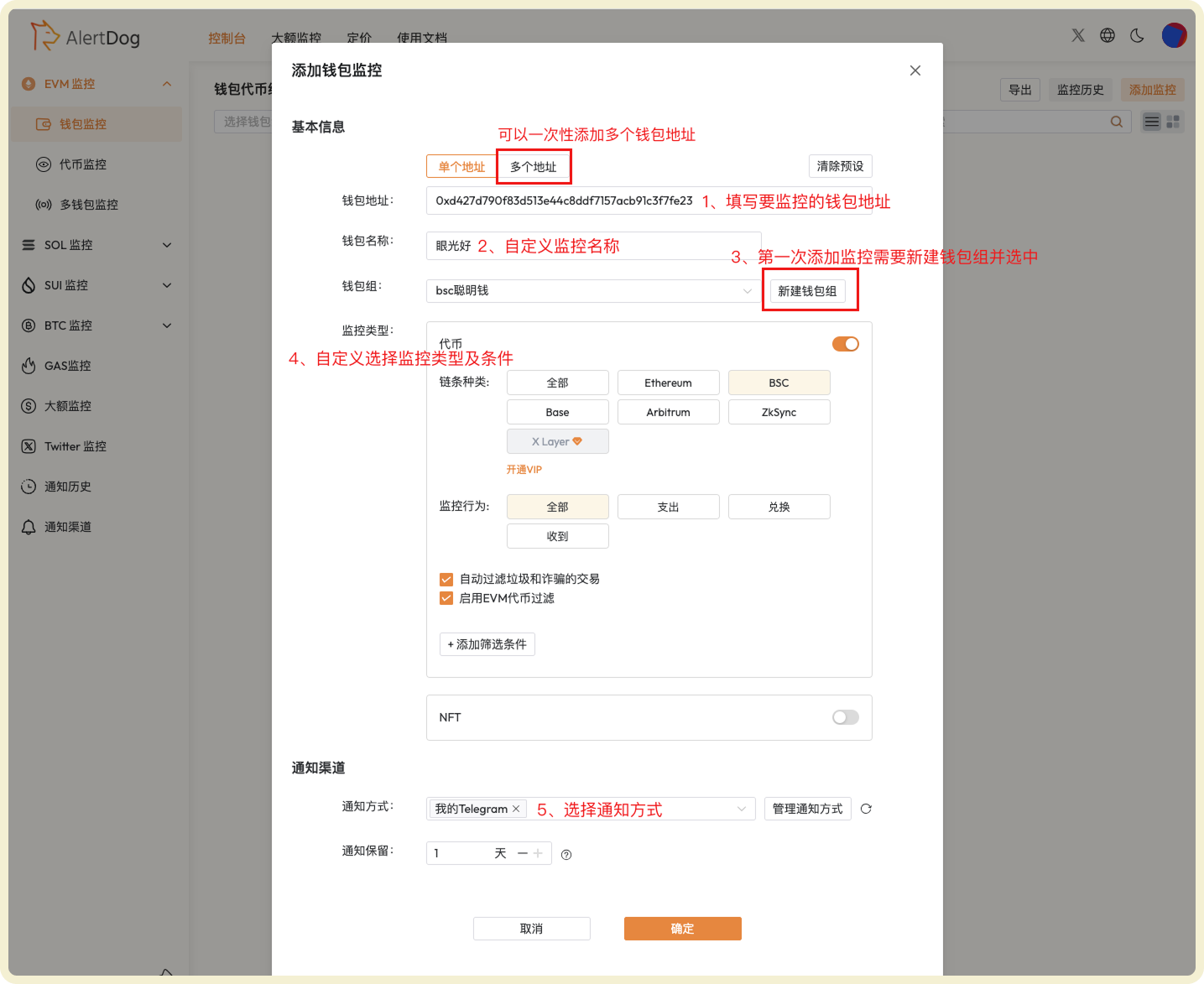Open 代币监控 via the eye icon
The height and width of the screenshot is (984, 1204).
(x=43, y=164)
